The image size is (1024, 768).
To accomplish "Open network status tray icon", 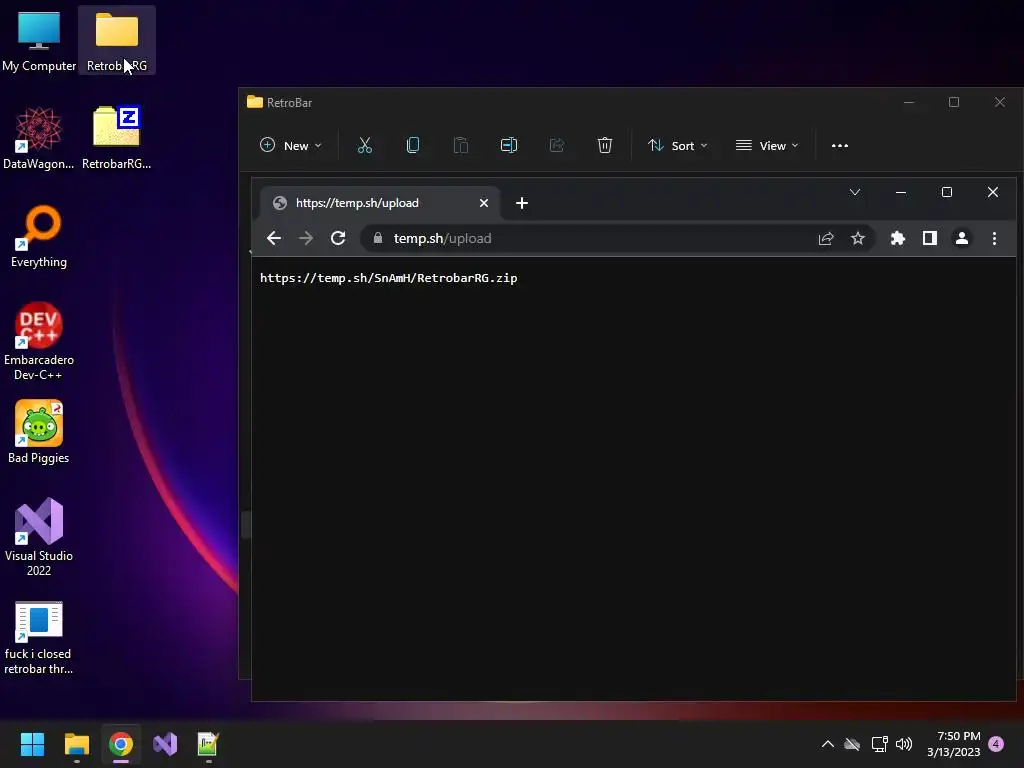I will click(x=879, y=744).
